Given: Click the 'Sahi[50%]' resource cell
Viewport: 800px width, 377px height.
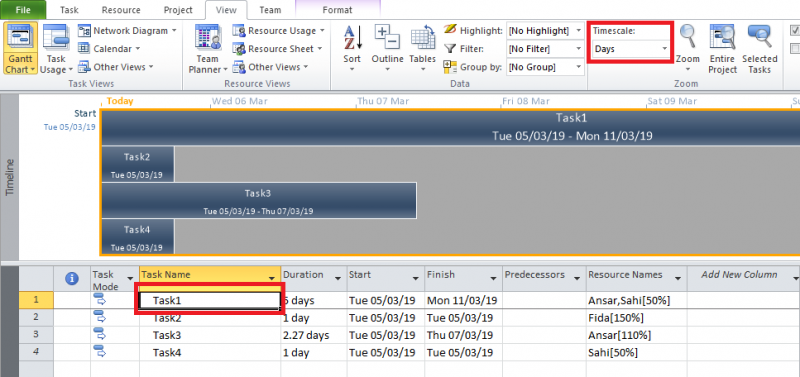Looking at the screenshot, I should coord(636,353).
